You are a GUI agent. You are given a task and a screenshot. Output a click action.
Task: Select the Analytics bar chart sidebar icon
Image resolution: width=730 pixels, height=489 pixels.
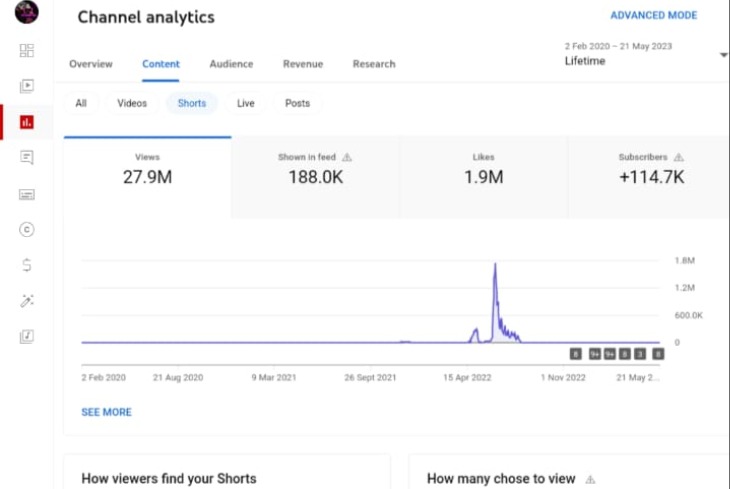click(27, 122)
